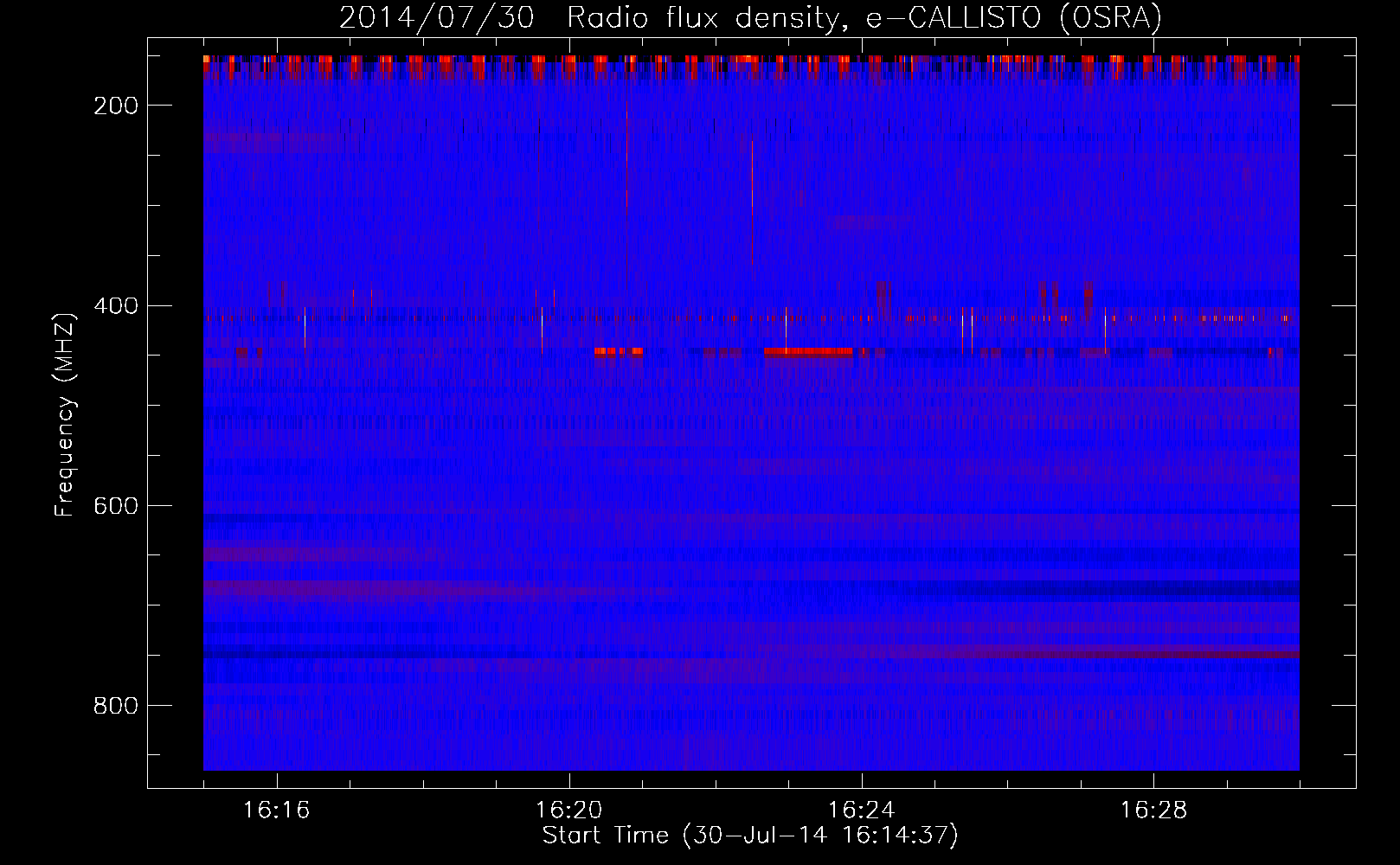
Task: Pick the 600 frequency tick label
Action: point(116,506)
